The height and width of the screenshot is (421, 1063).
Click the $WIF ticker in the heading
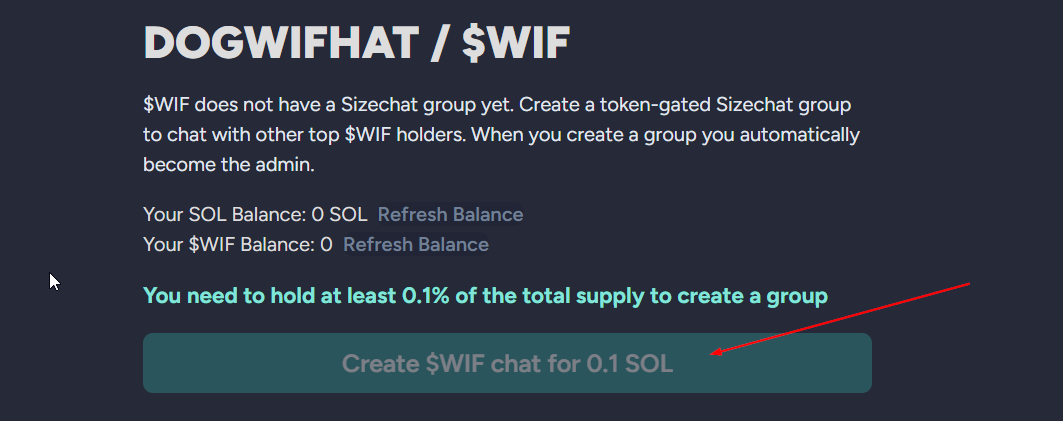tap(516, 44)
